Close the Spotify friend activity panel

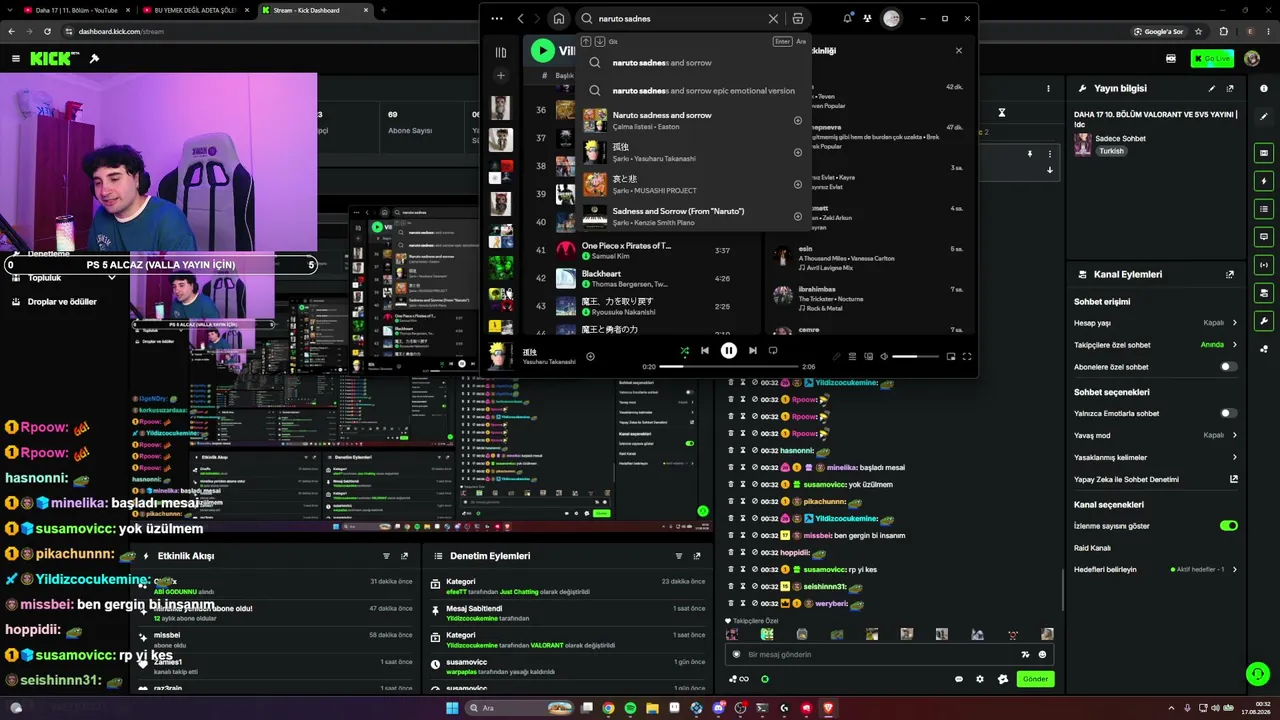[x=959, y=50]
